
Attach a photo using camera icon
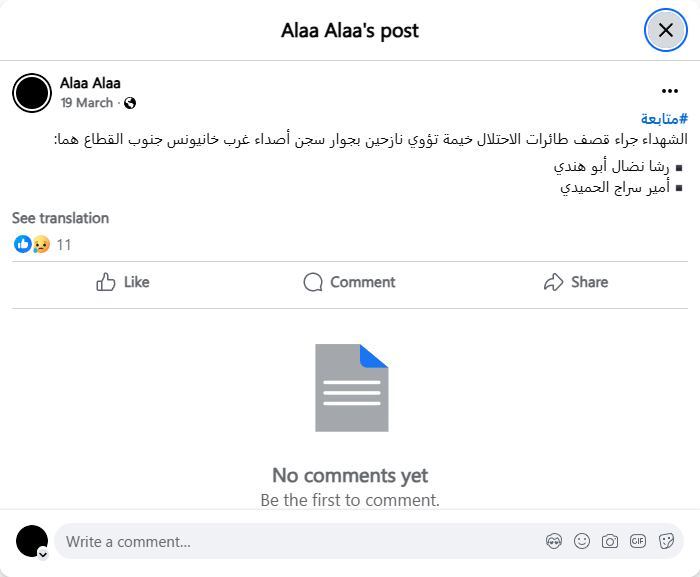610,541
